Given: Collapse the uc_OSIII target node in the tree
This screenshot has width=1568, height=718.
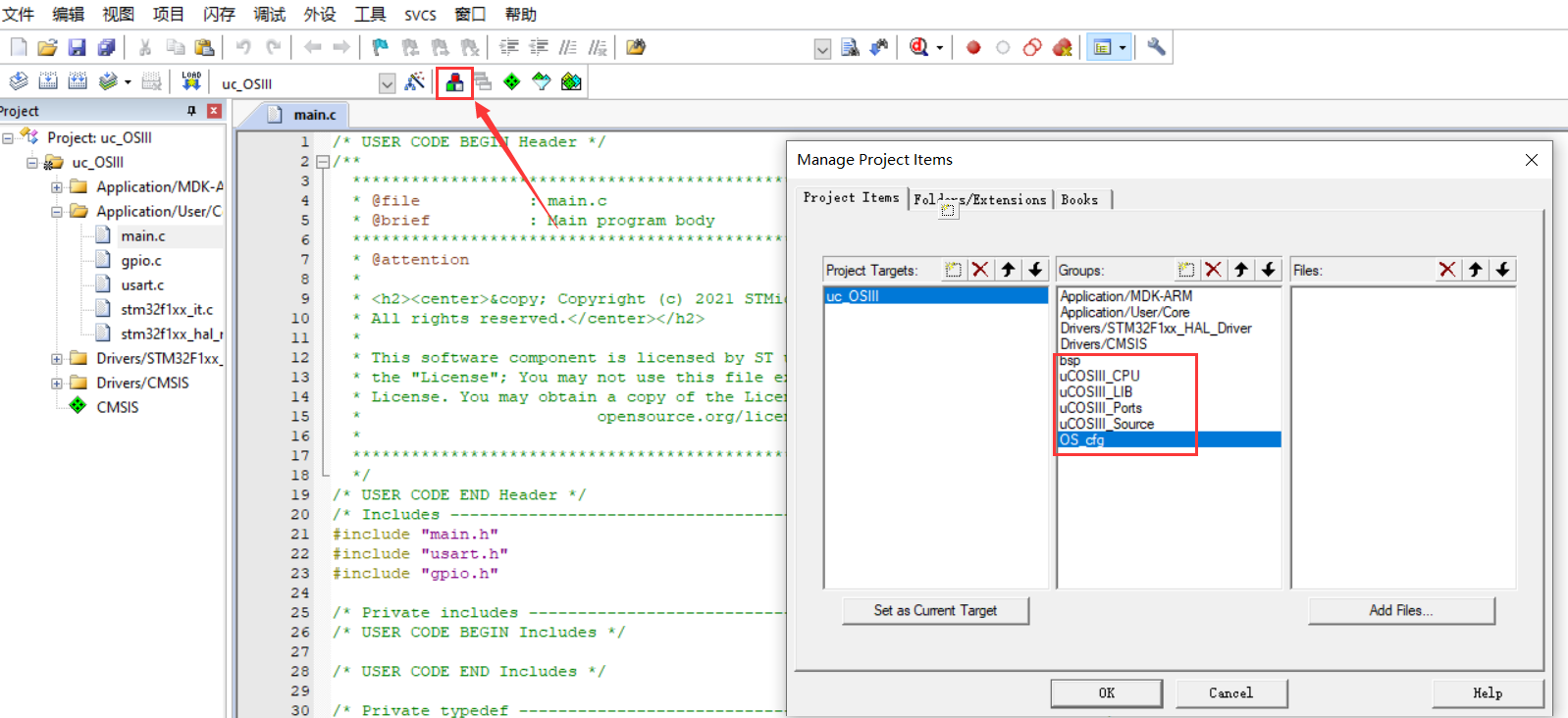Looking at the screenshot, I should point(32,162).
